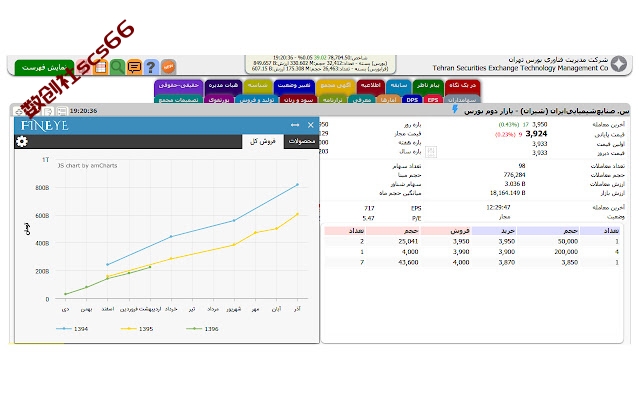640x400 pixels.
Task: Select the فروش کل tab in FINEYE
Action: point(262,141)
